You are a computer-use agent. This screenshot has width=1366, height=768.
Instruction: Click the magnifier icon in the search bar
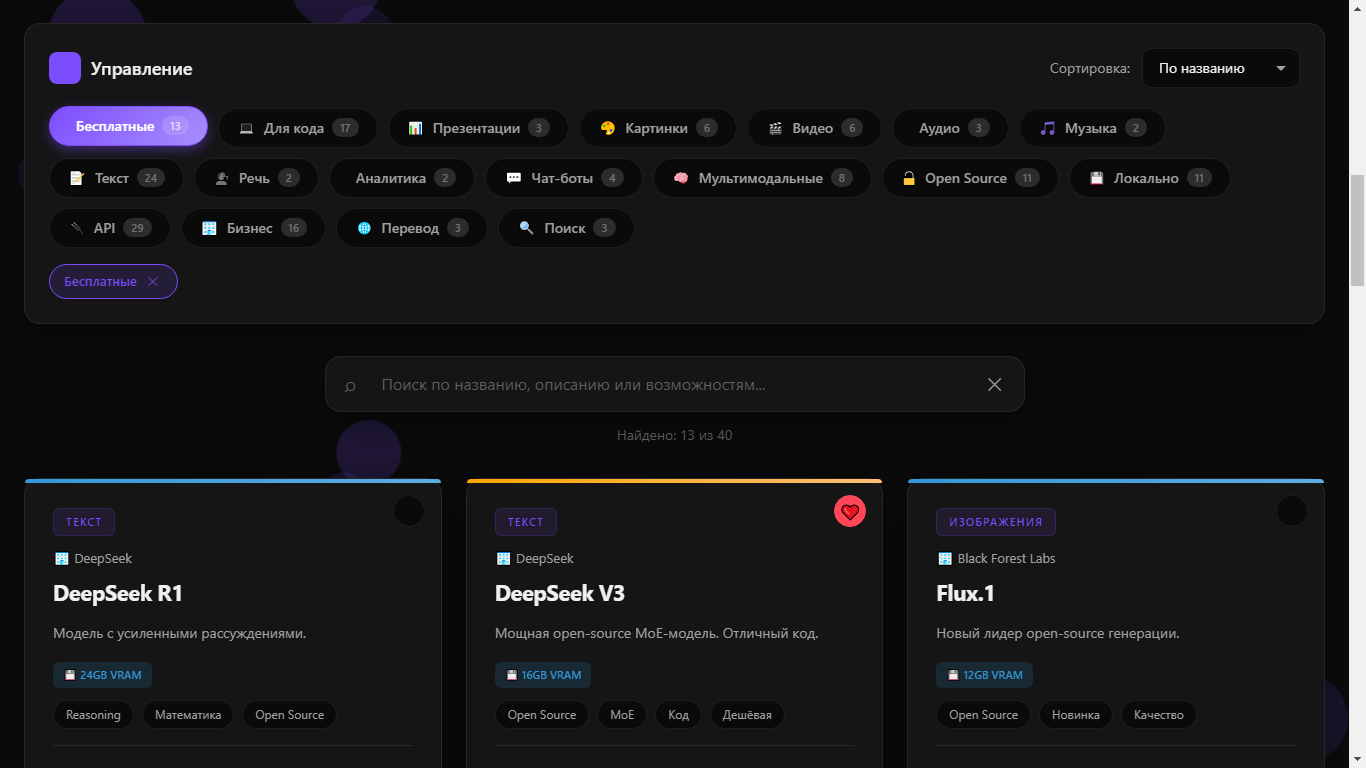click(x=350, y=386)
